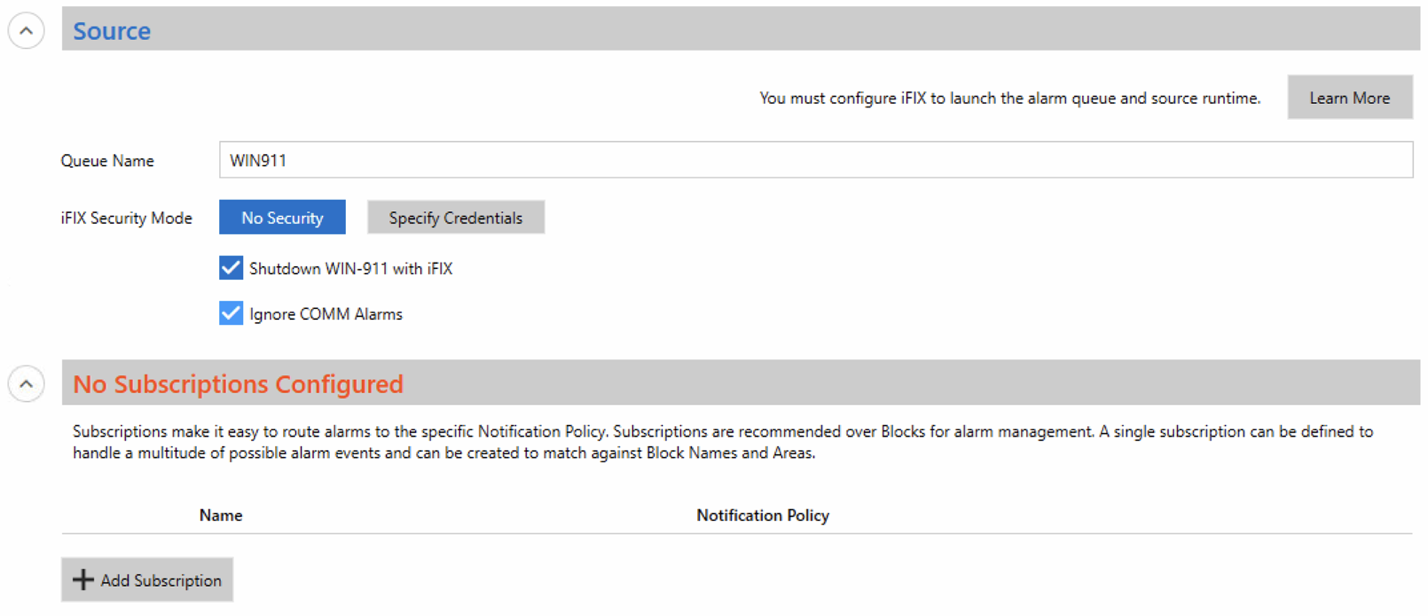Sort by Notification Policy column header
This screenshot has height=616, width=1428.
coord(763,515)
